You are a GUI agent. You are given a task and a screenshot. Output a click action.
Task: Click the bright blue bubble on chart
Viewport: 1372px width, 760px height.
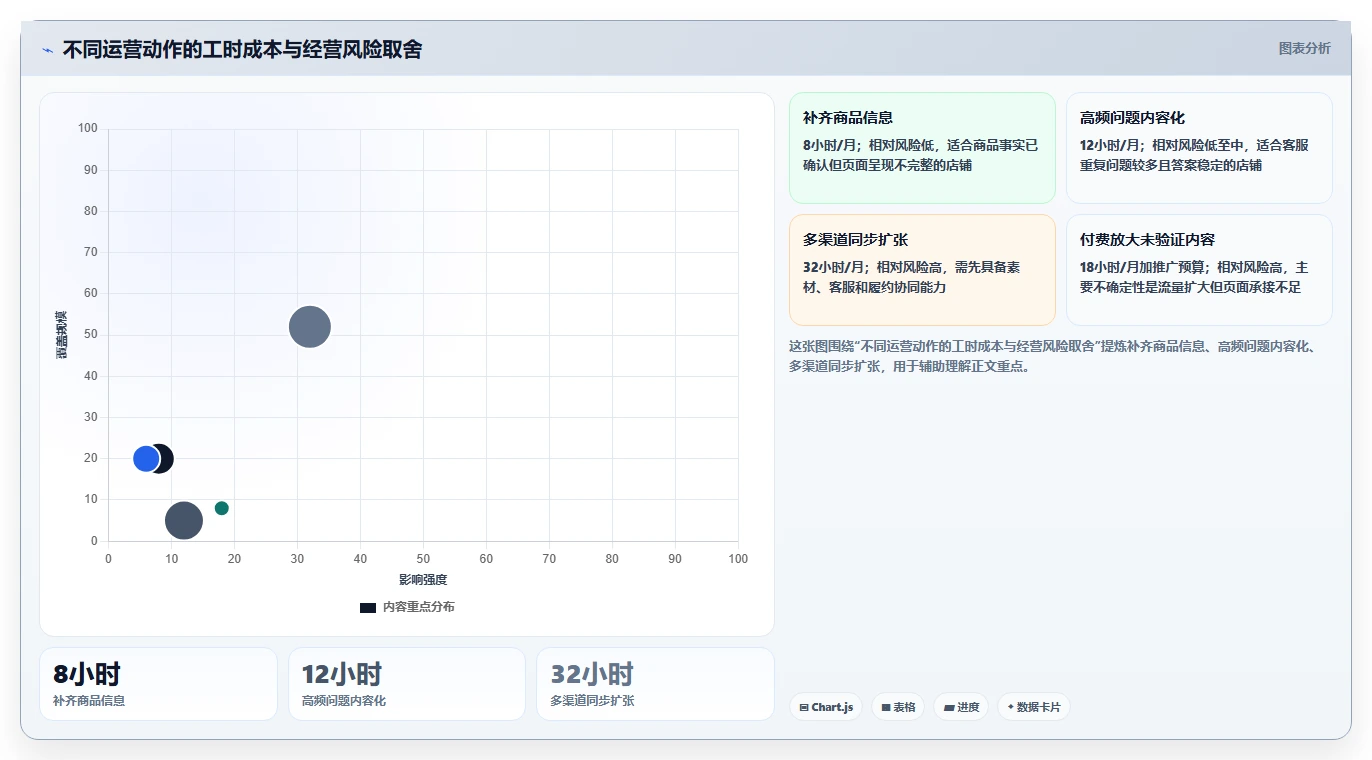pyautogui.click(x=146, y=459)
